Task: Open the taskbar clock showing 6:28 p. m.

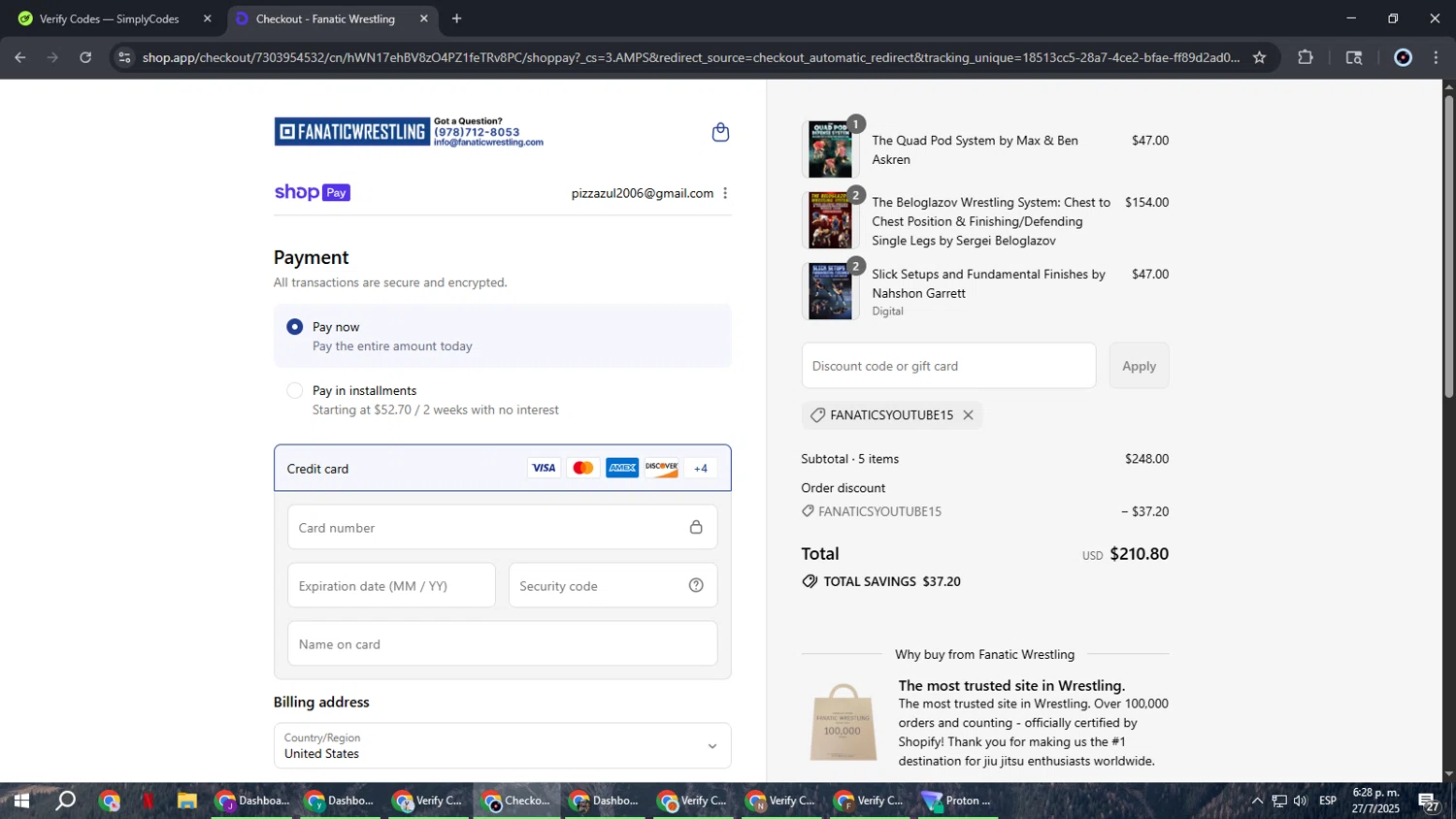Action: (x=1376, y=801)
